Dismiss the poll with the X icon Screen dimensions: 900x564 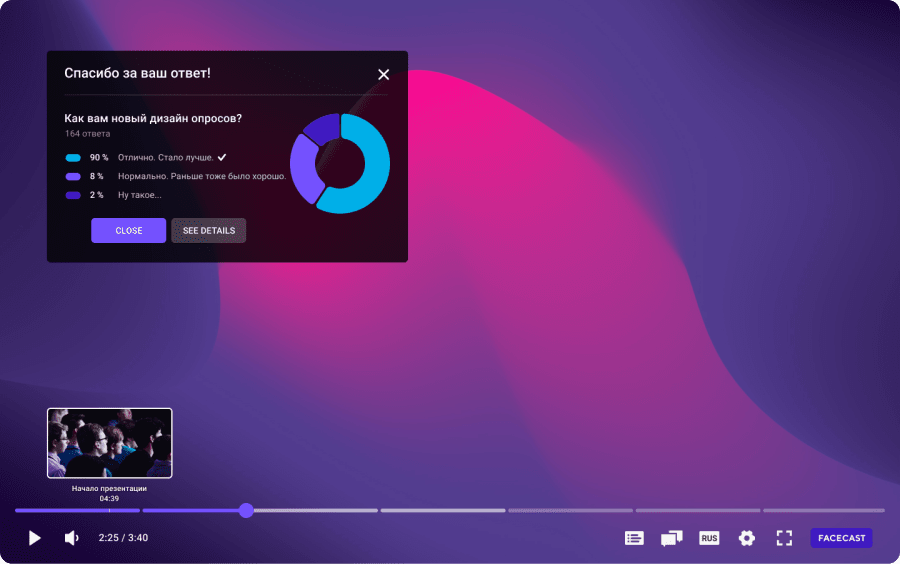[384, 74]
